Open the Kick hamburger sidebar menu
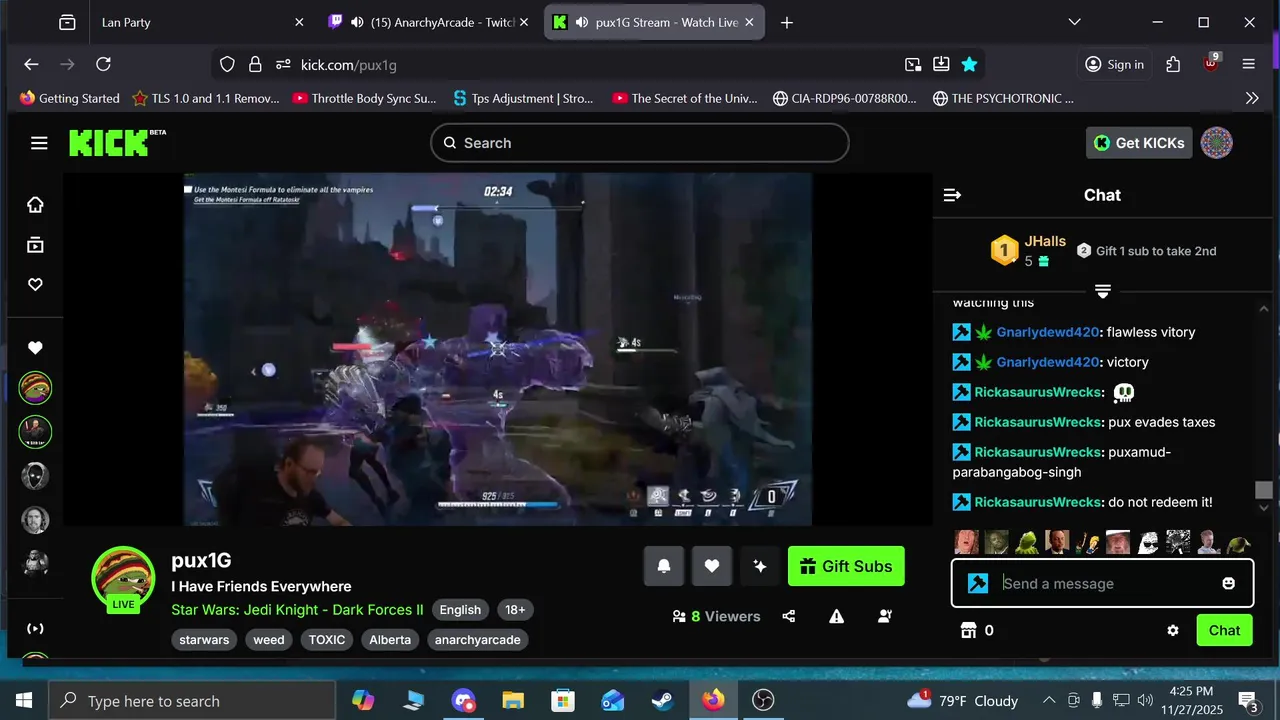 click(x=39, y=143)
